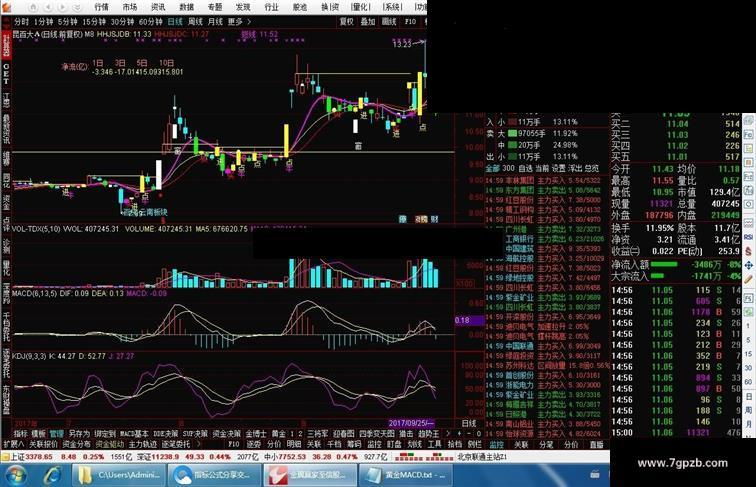The width and height of the screenshot is (756, 487).
Task: Click 筹码 on bottom toolbar
Action: [x=354, y=444]
